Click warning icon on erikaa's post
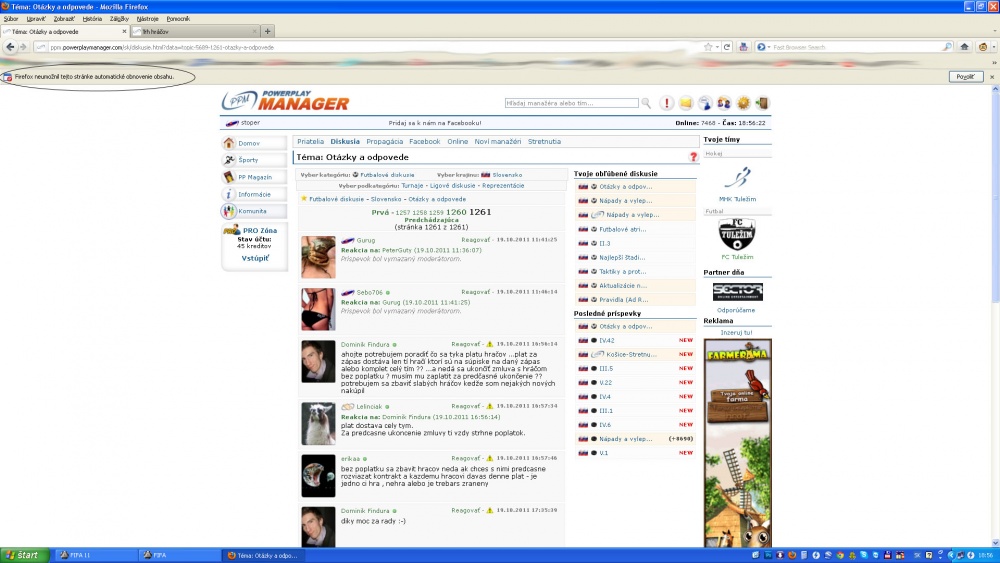The width and height of the screenshot is (1000, 563). (490, 458)
